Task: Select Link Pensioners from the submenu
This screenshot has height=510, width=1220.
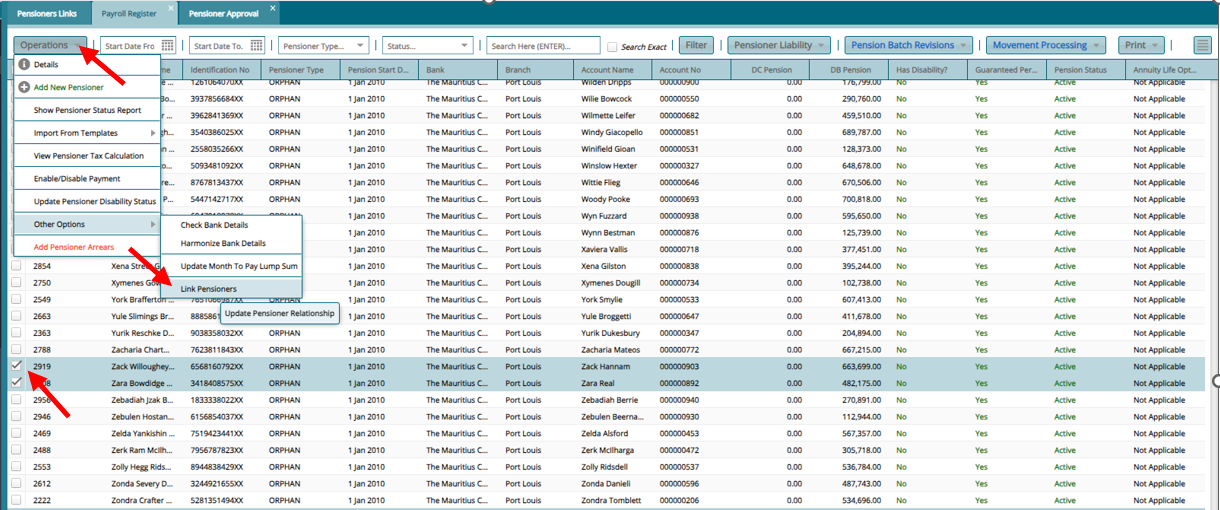Action: 209,288
